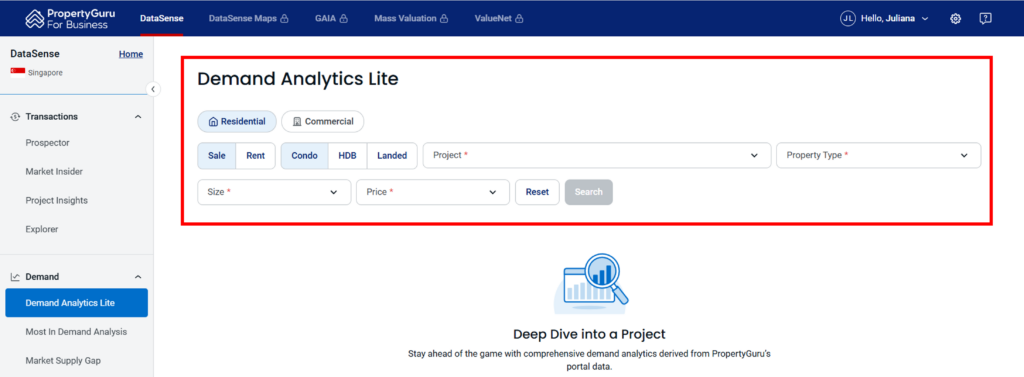The image size is (1024, 377).
Task: Collapse the sidebar with the arrow handle
Action: point(153,89)
